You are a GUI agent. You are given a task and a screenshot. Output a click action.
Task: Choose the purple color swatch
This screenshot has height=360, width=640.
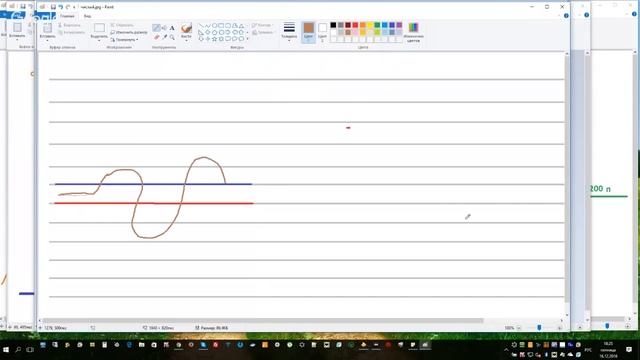pyautogui.click(x=399, y=25)
